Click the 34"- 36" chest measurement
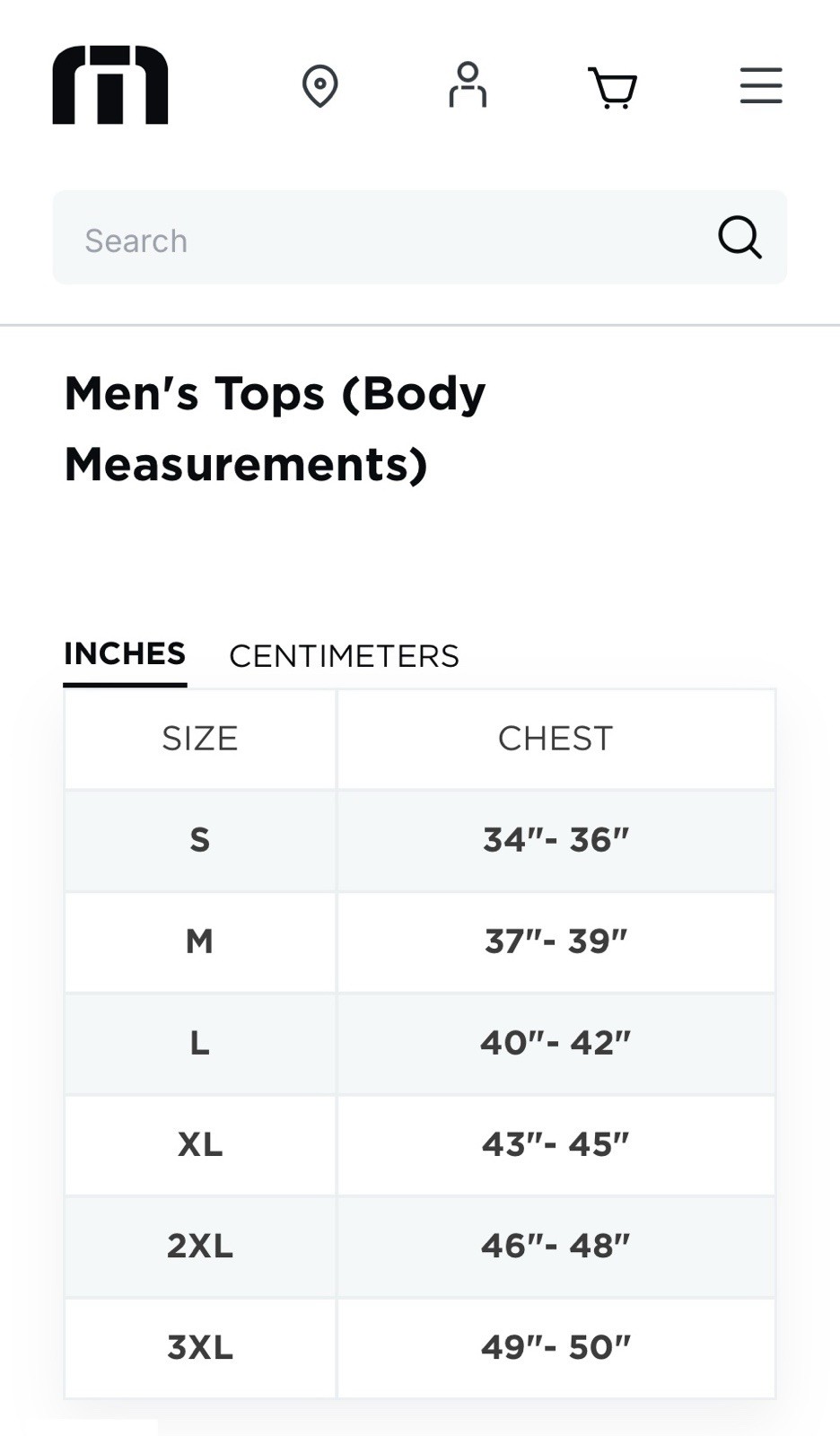 [556, 840]
